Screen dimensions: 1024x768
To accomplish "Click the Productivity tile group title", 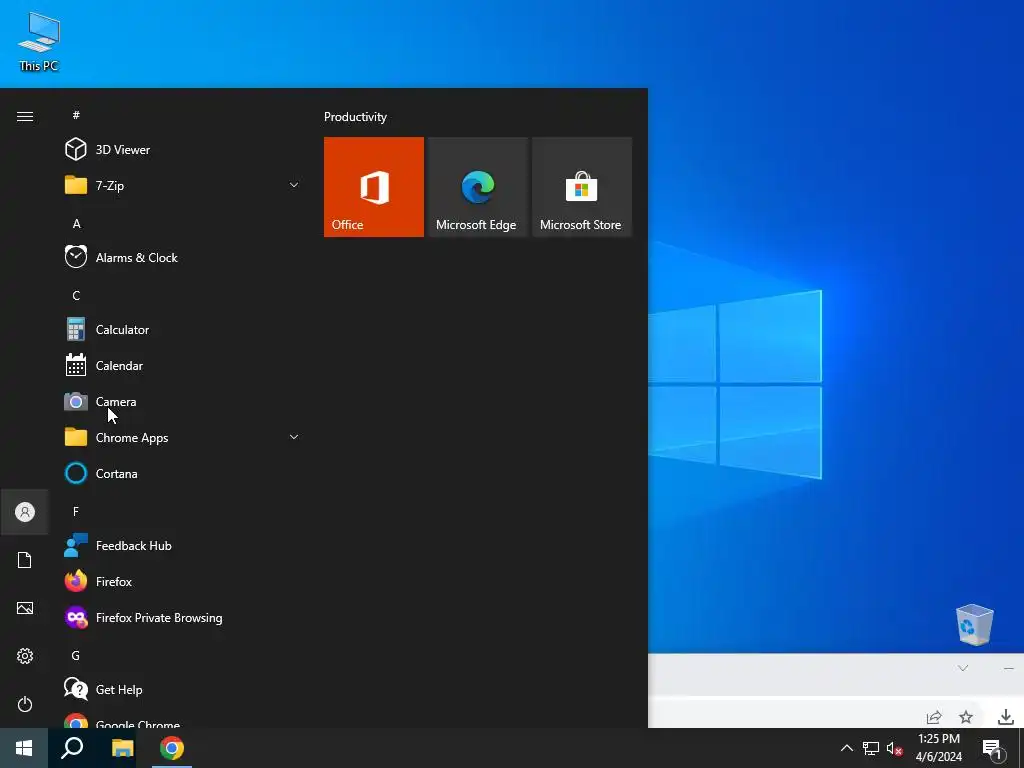I will tap(355, 117).
